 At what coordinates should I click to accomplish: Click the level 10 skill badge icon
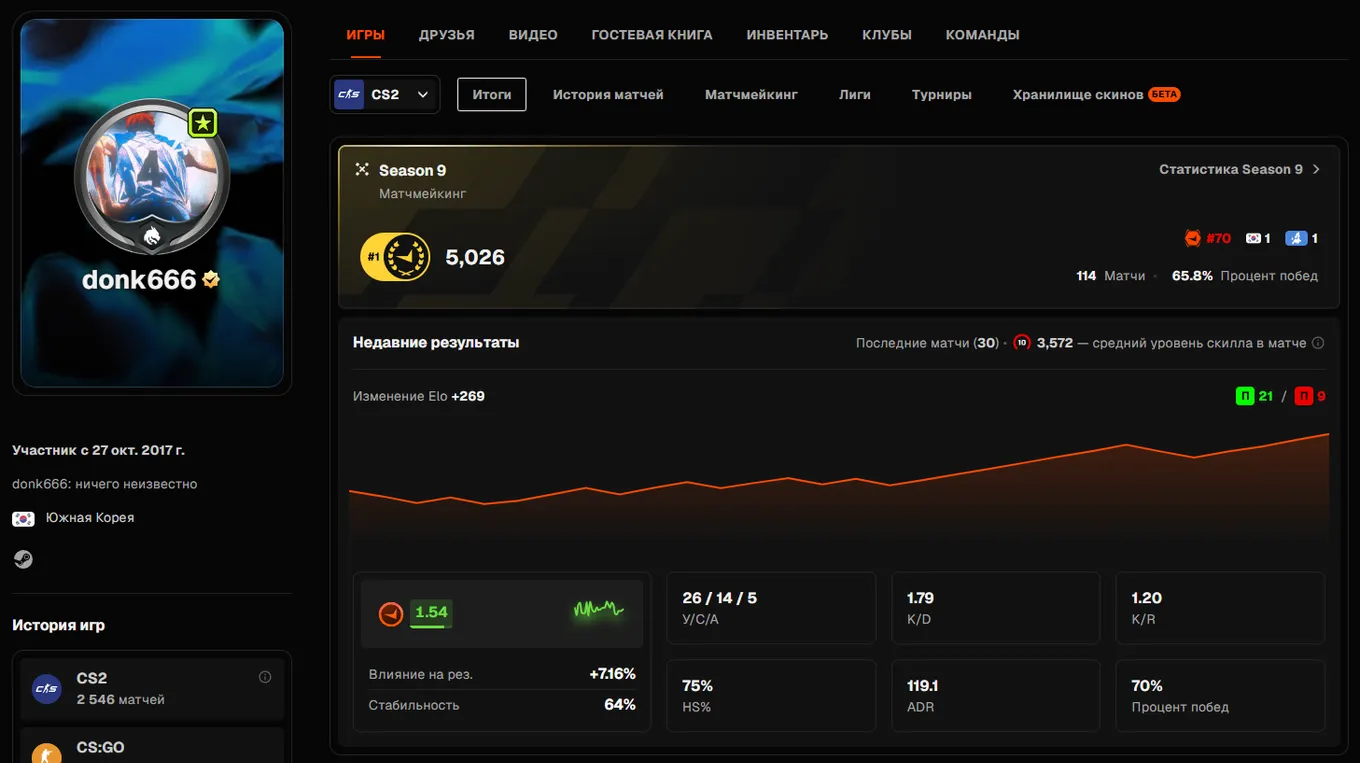point(1021,342)
